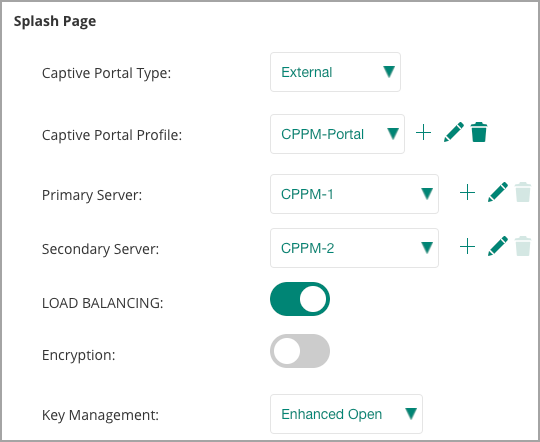Click the Secondary Server trash icon

click(x=523, y=246)
